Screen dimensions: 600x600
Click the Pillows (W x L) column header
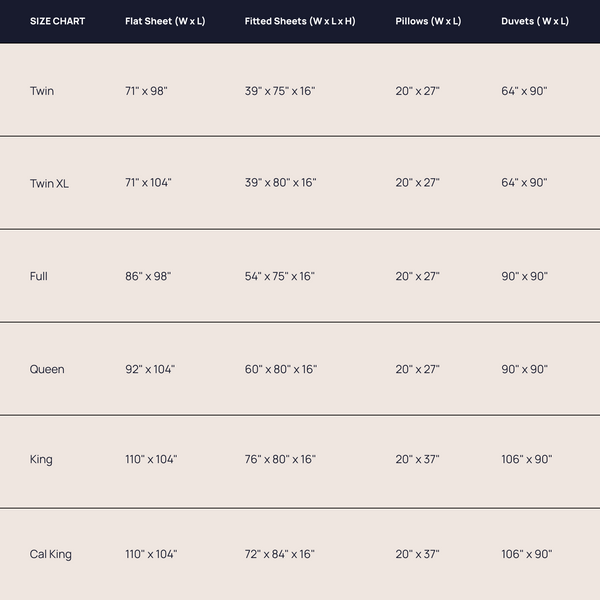click(x=428, y=21)
